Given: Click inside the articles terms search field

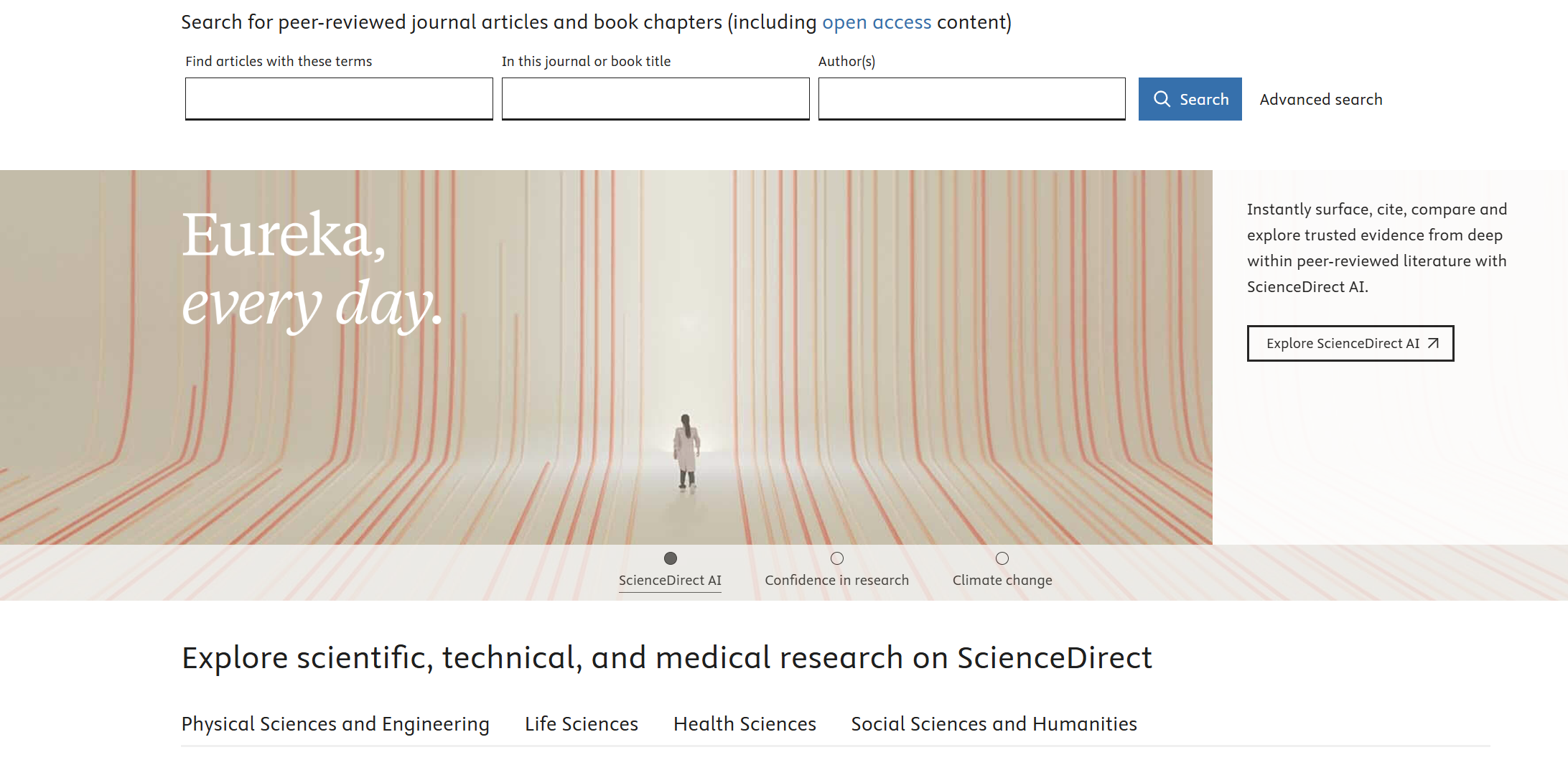Looking at the screenshot, I should [338, 98].
